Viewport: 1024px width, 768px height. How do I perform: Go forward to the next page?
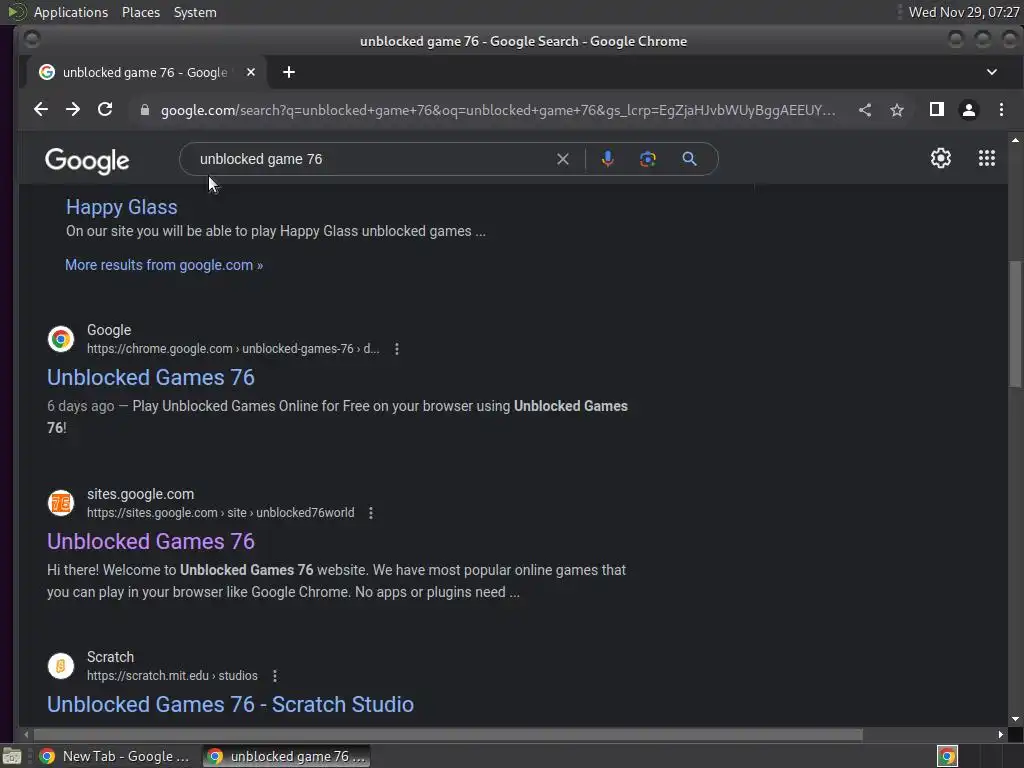[72, 110]
